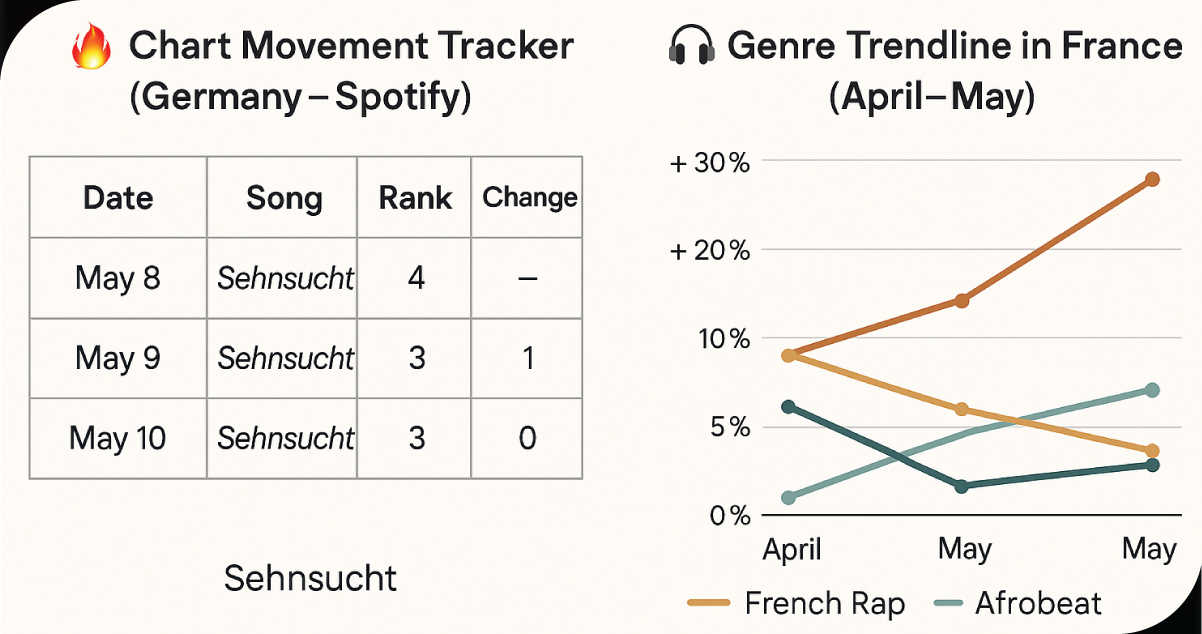The width and height of the screenshot is (1202, 634).
Task: Click the Change column header
Action: click(x=529, y=197)
